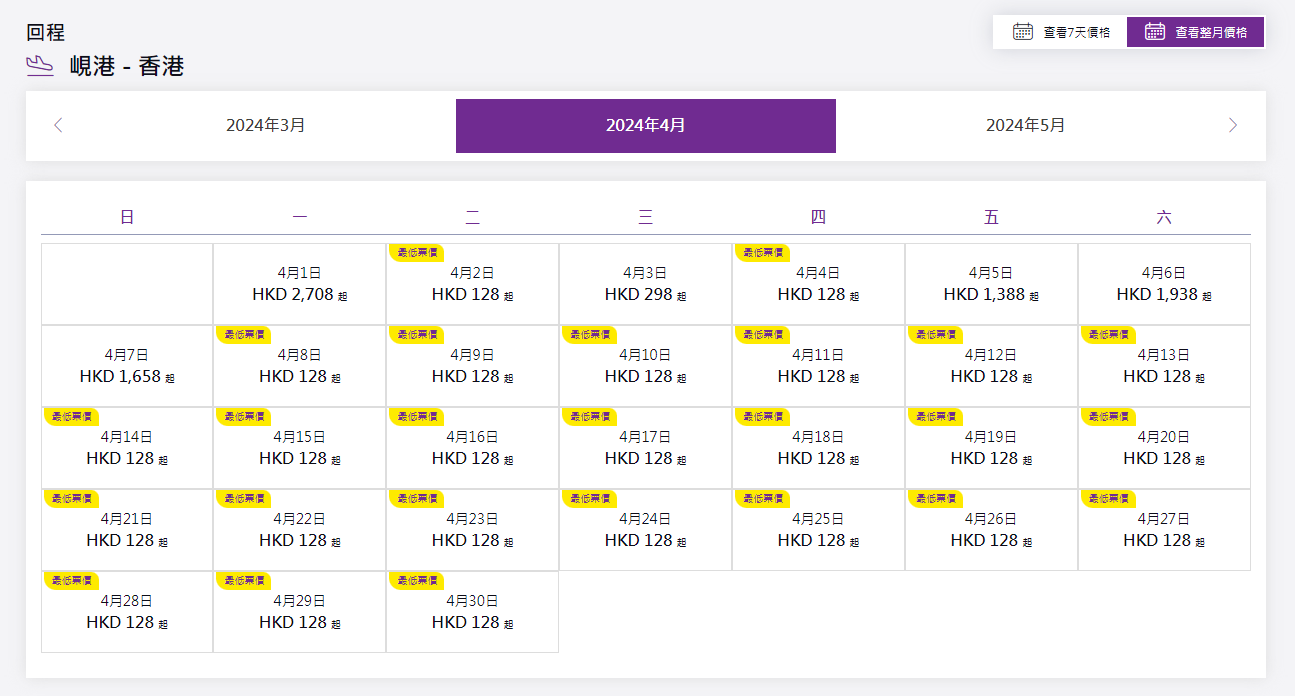Choose 4月3日 fare HKD 298
This screenshot has height=696, width=1295.
[x=645, y=285]
